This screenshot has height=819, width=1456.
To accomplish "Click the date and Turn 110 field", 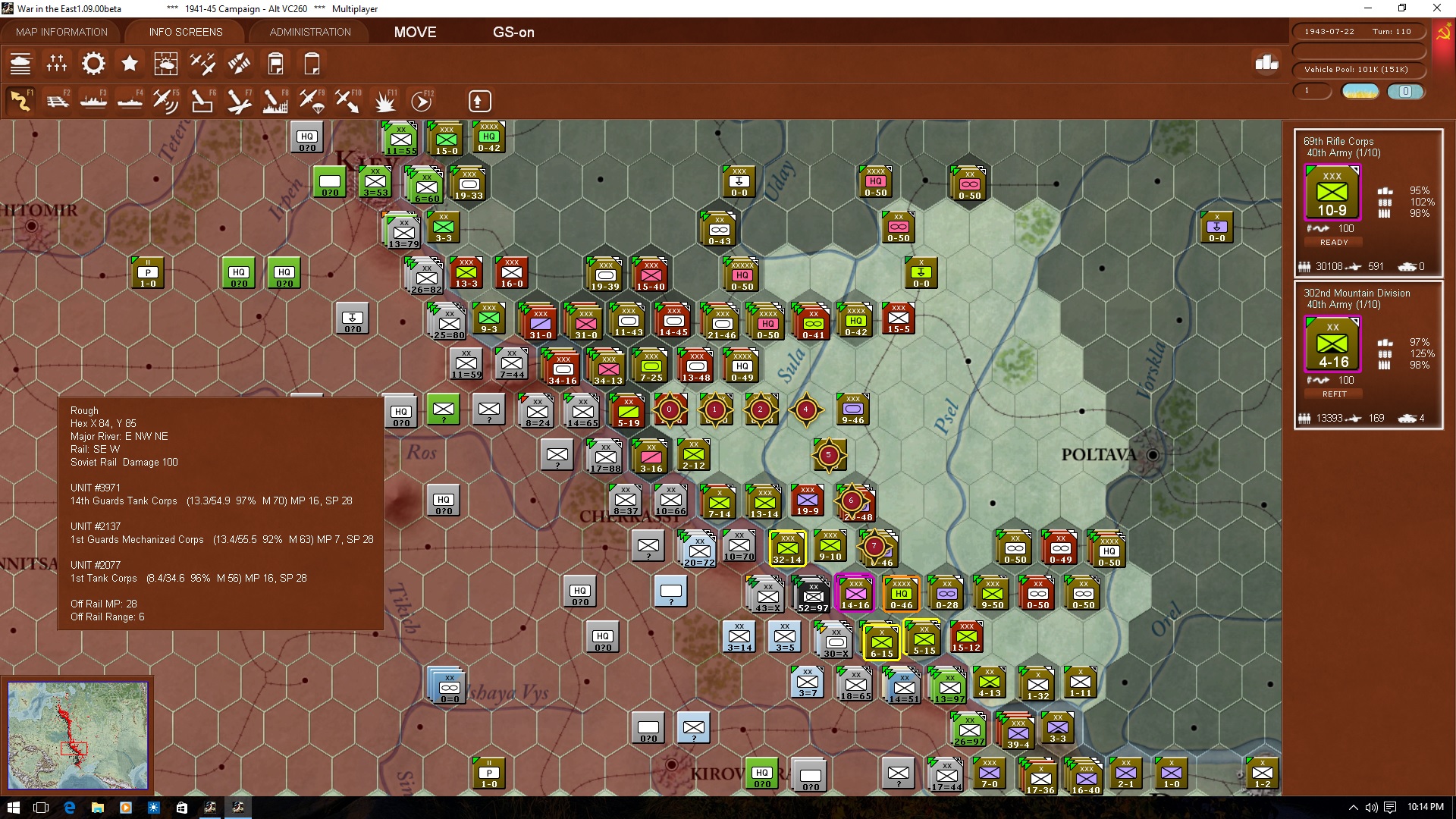I will click(1357, 32).
